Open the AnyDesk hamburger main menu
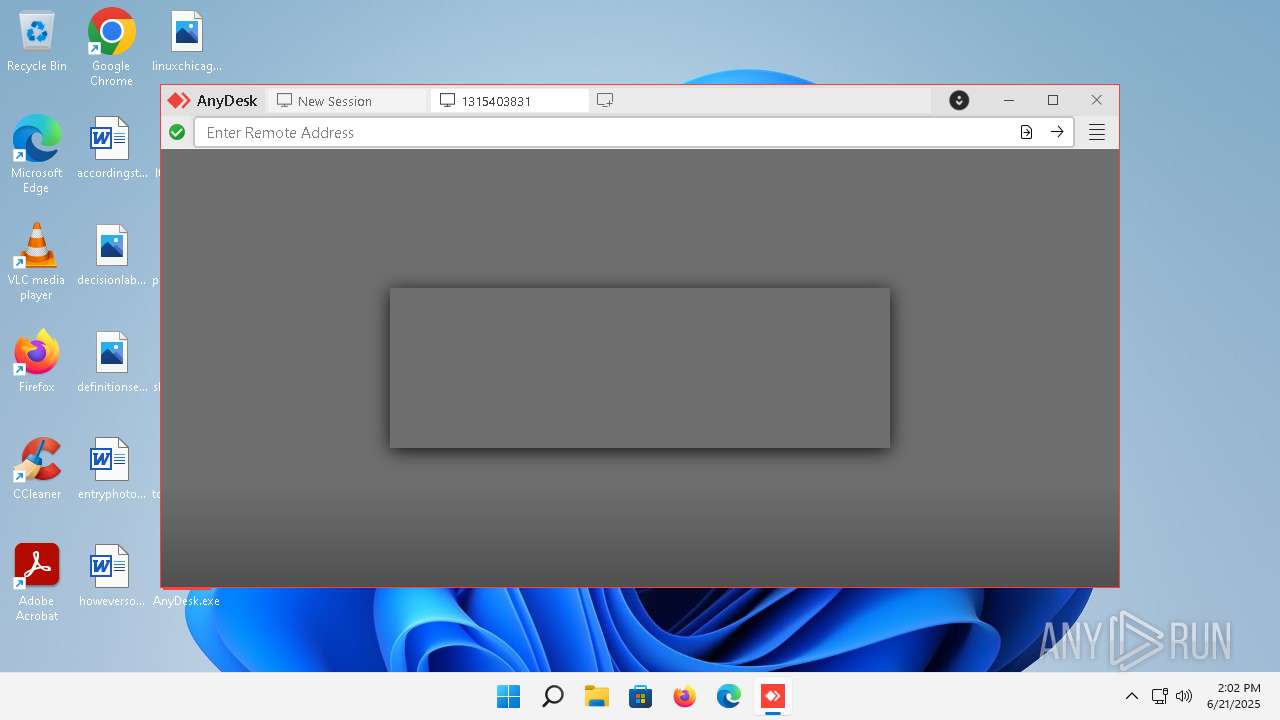Image resolution: width=1280 pixels, height=720 pixels. pos(1097,132)
